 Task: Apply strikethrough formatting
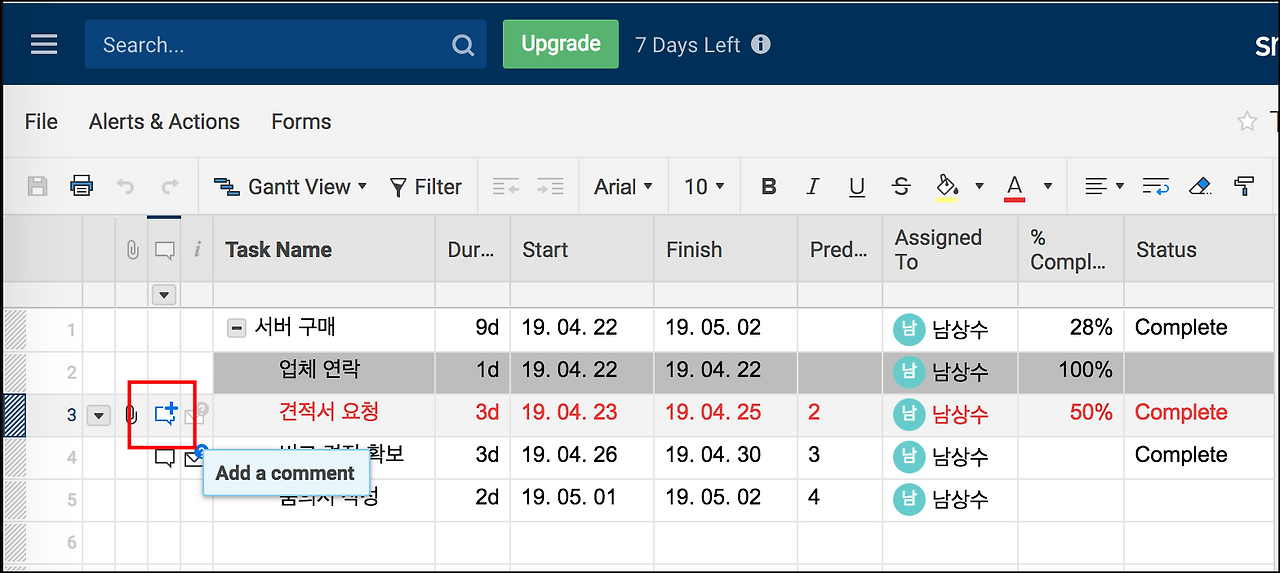click(x=901, y=187)
